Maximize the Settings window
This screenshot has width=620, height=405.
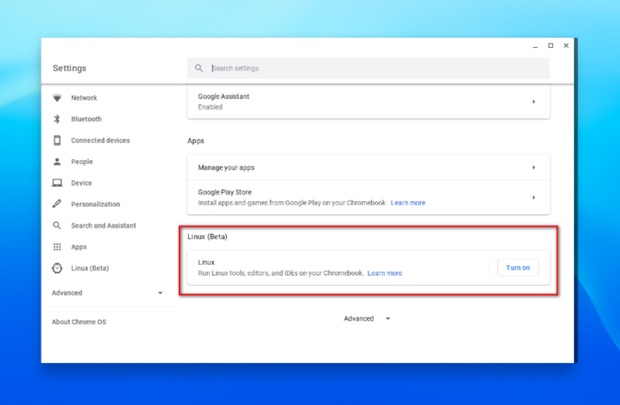click(x=550, y=46)
